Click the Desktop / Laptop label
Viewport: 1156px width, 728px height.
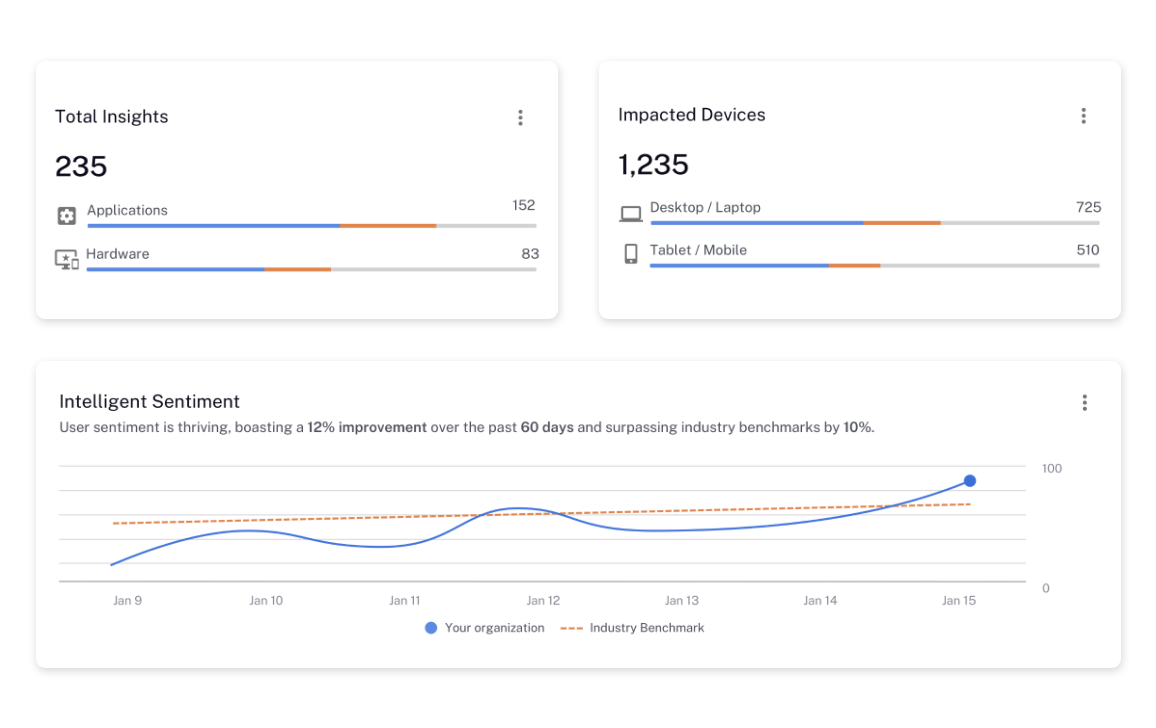pyautogui.click(x=705, y=207)
